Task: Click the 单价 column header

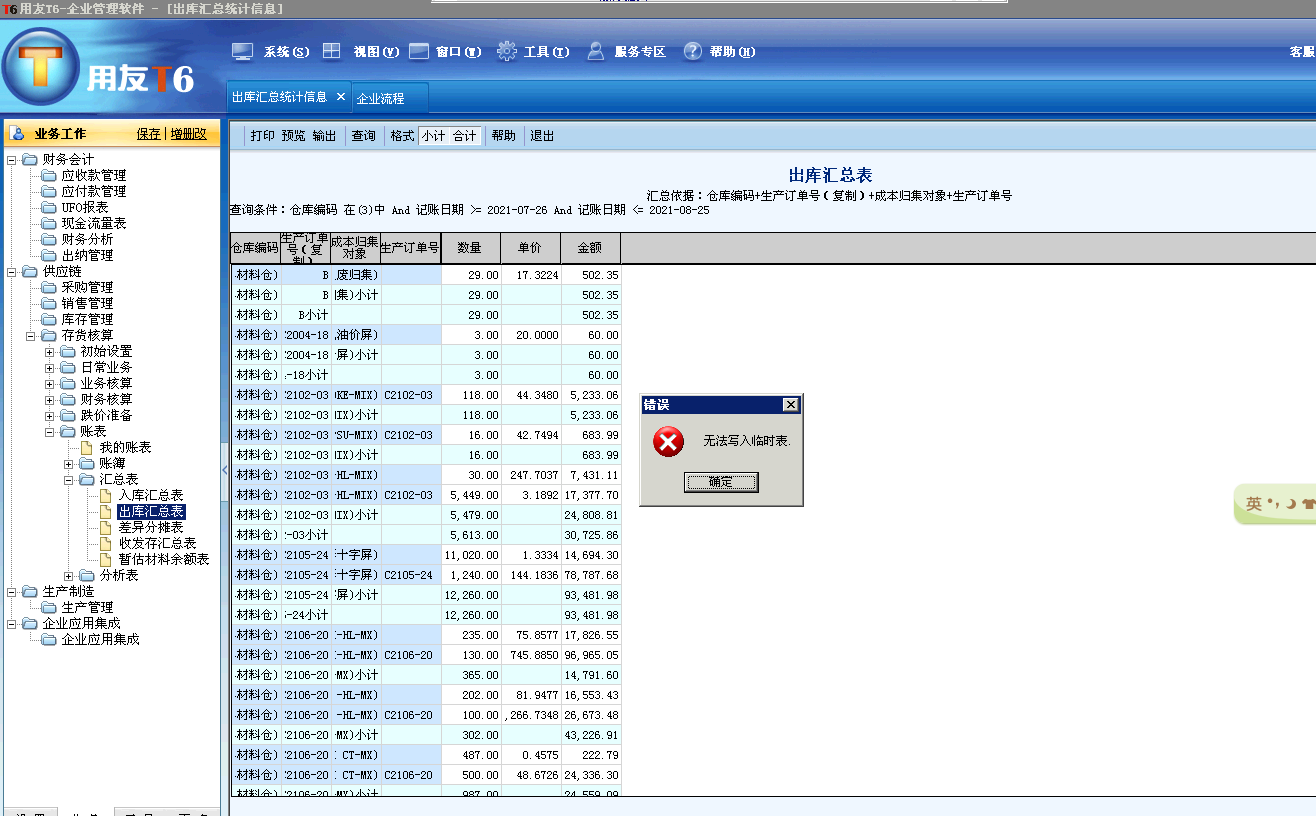Action: pos(531,248)
